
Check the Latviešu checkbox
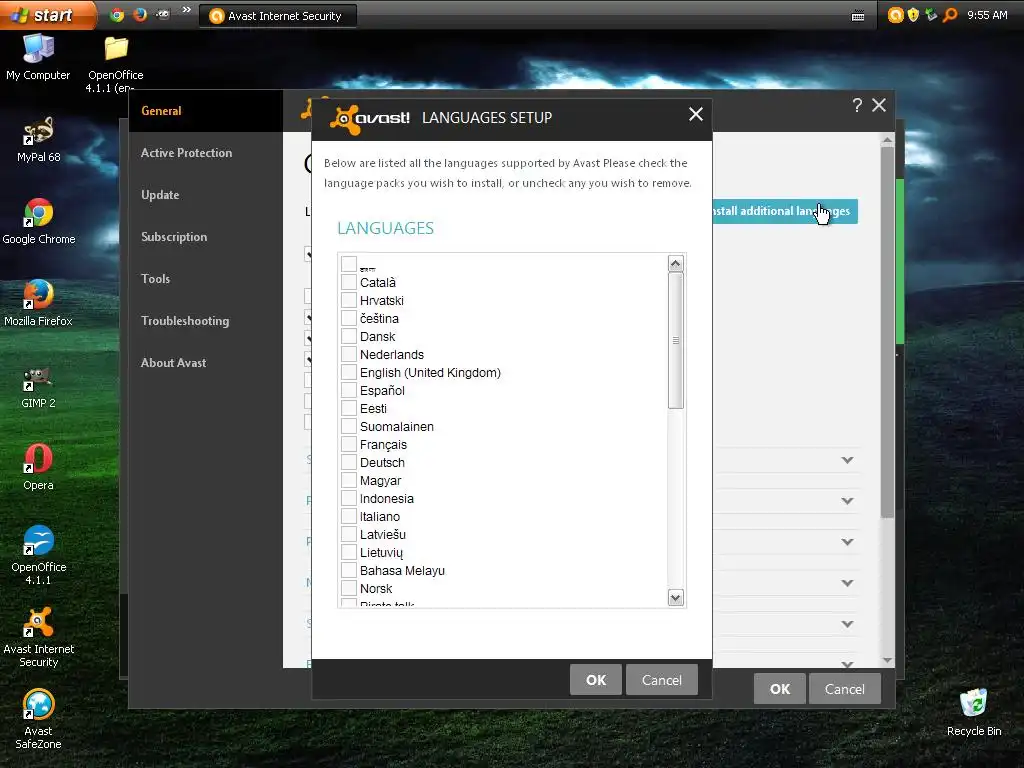point(349,534)
